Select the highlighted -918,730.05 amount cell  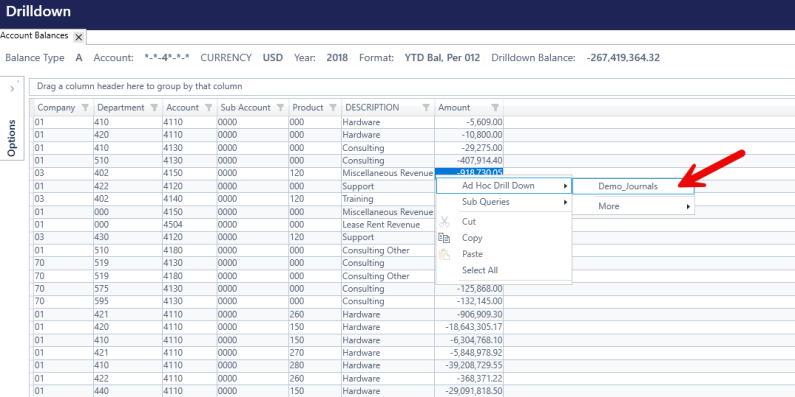(469, 173)
